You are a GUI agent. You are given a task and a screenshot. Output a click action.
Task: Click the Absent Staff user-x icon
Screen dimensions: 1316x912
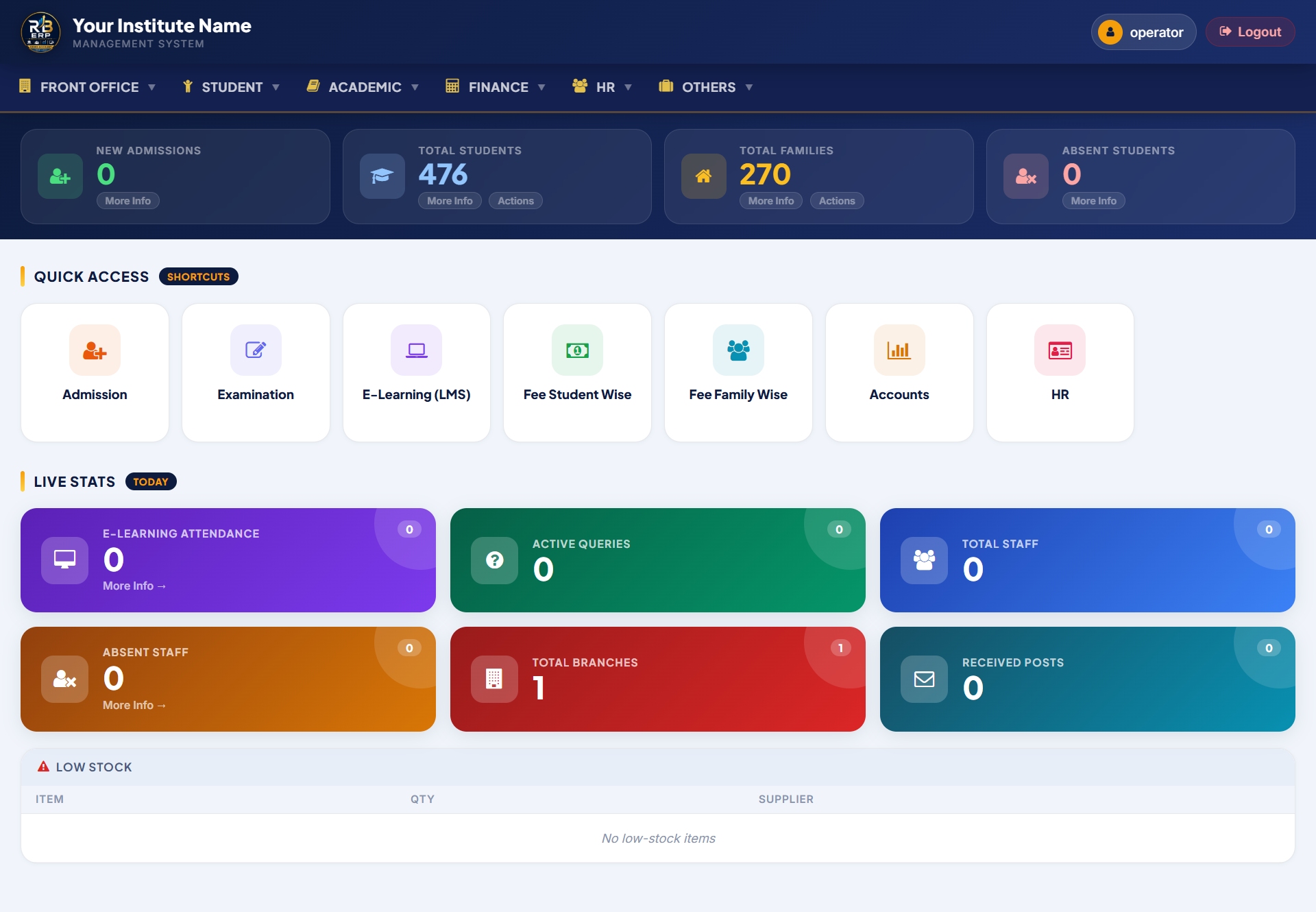[x=65, y=679]
